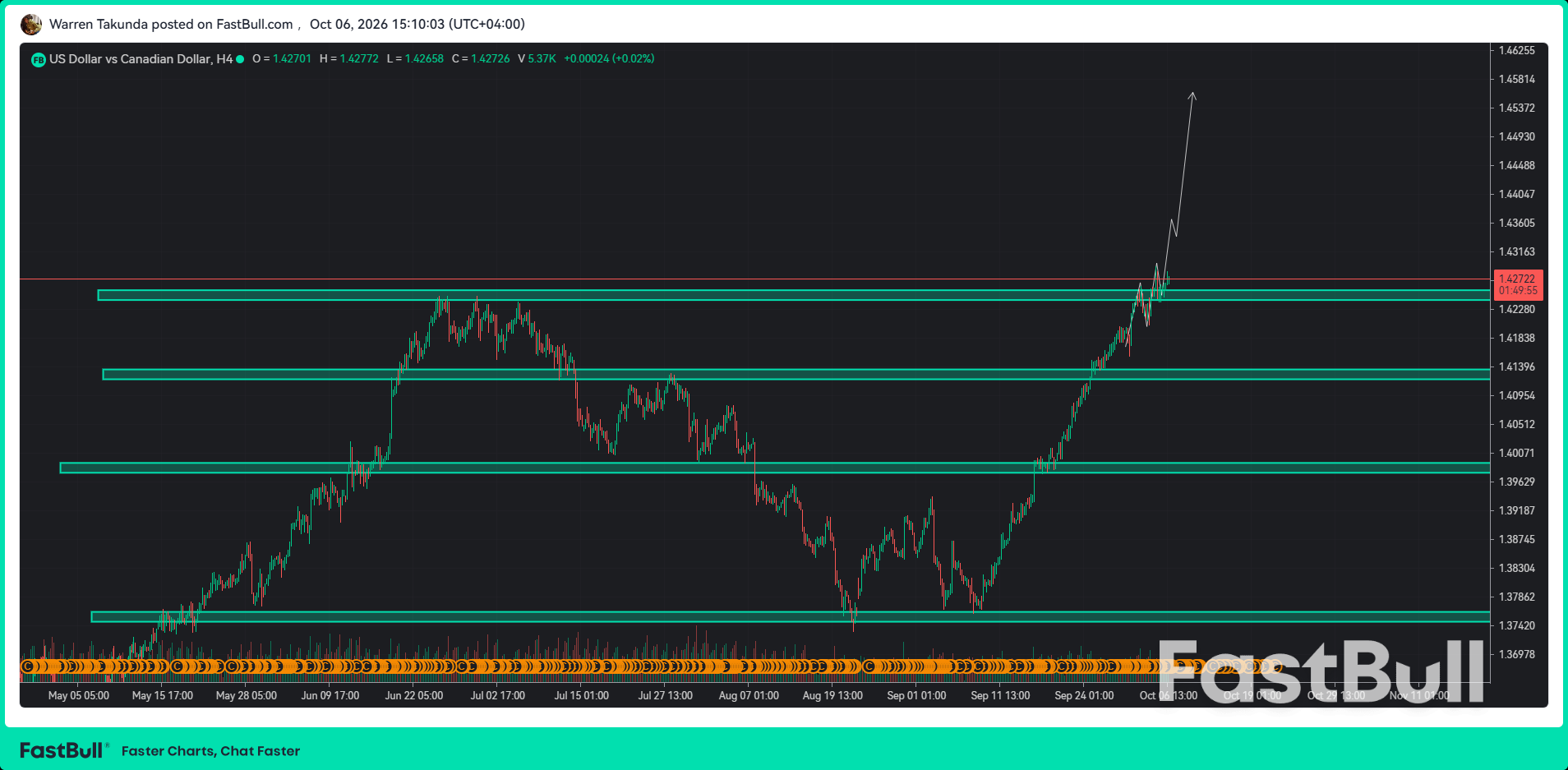Click the Aug 07 01:00 time axis label

click(x=749, y=695)
